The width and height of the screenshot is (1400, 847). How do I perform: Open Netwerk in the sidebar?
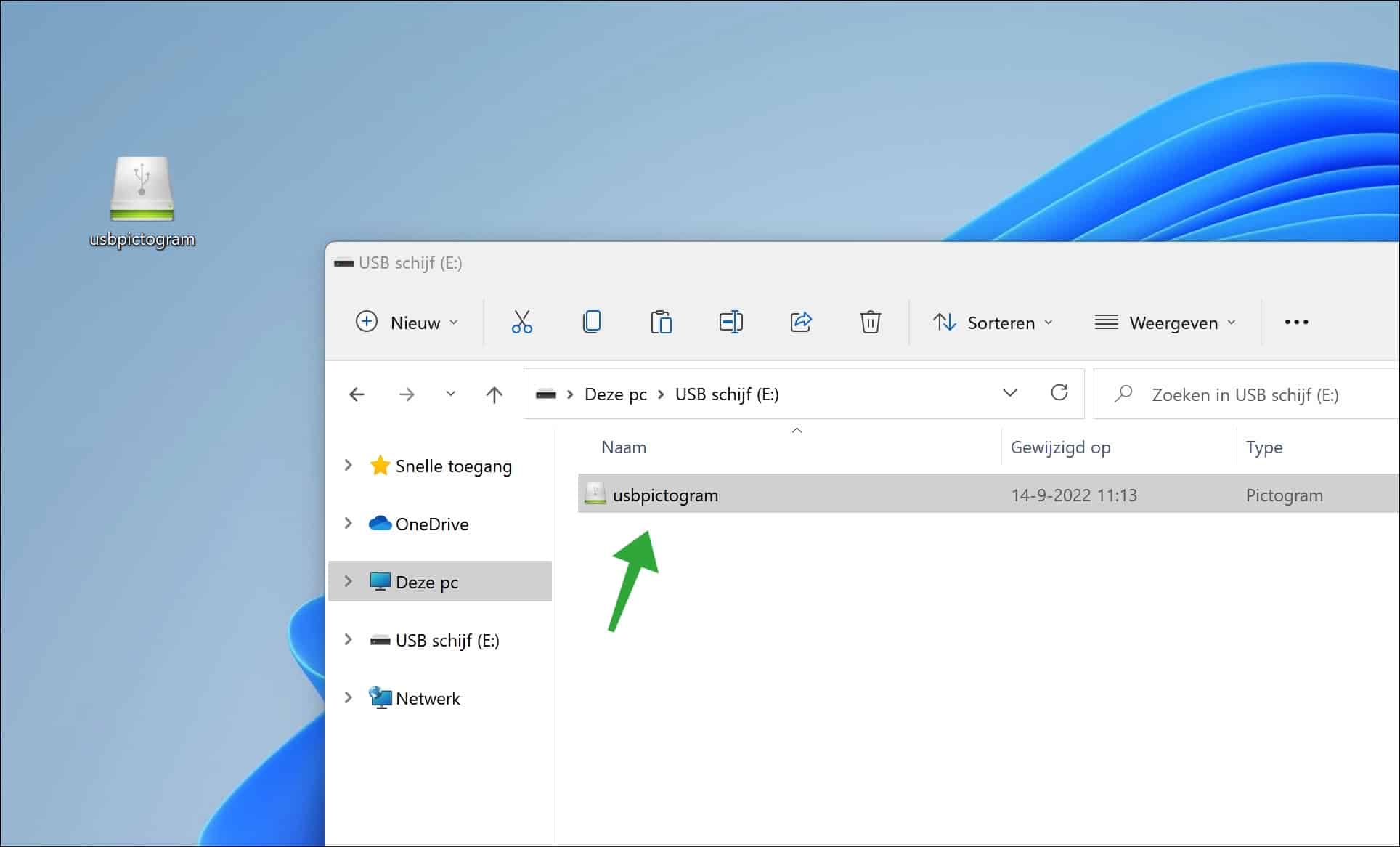[x=427, y=697]
